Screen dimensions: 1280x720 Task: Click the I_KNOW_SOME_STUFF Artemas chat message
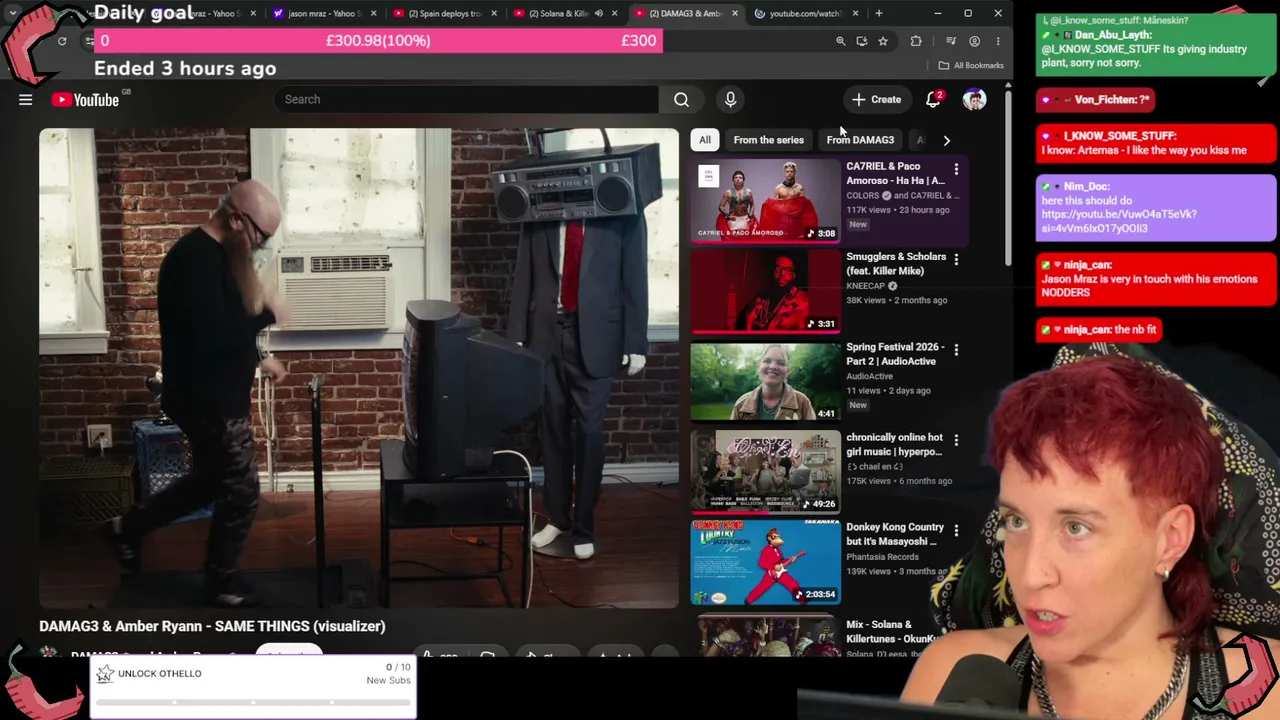point(1155,143)
